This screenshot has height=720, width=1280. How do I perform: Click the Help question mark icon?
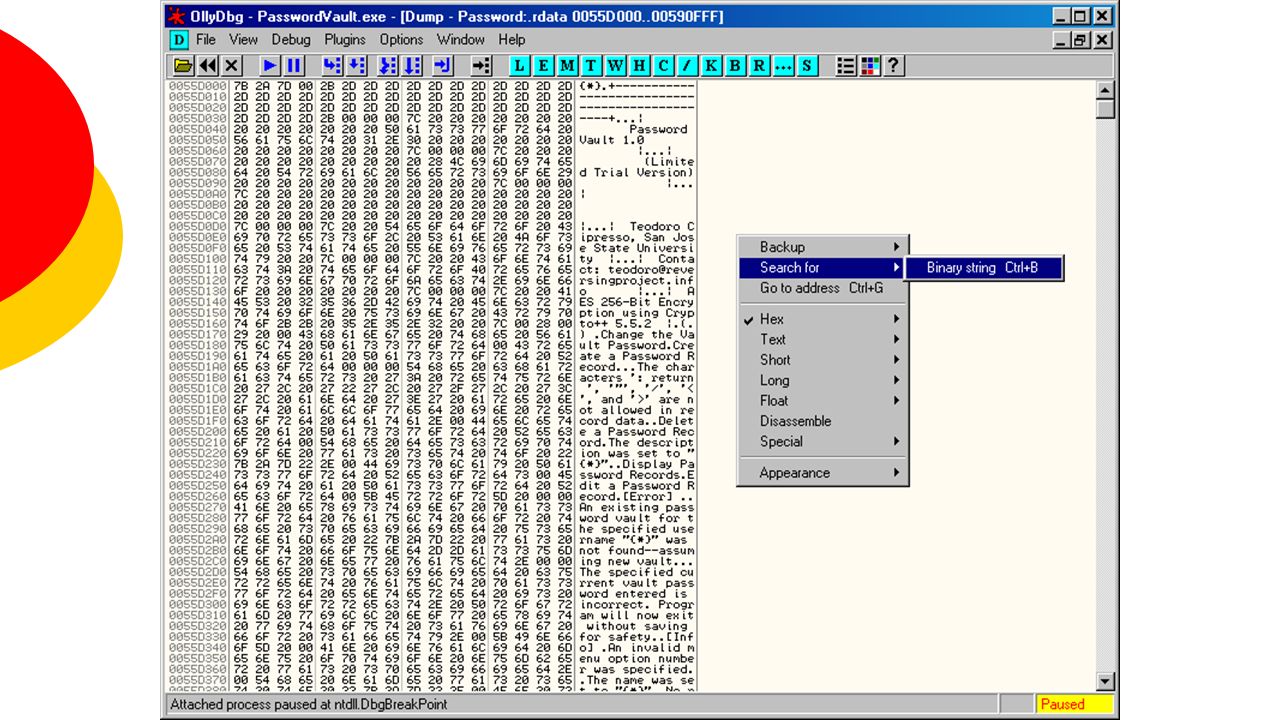pos(894,66)
